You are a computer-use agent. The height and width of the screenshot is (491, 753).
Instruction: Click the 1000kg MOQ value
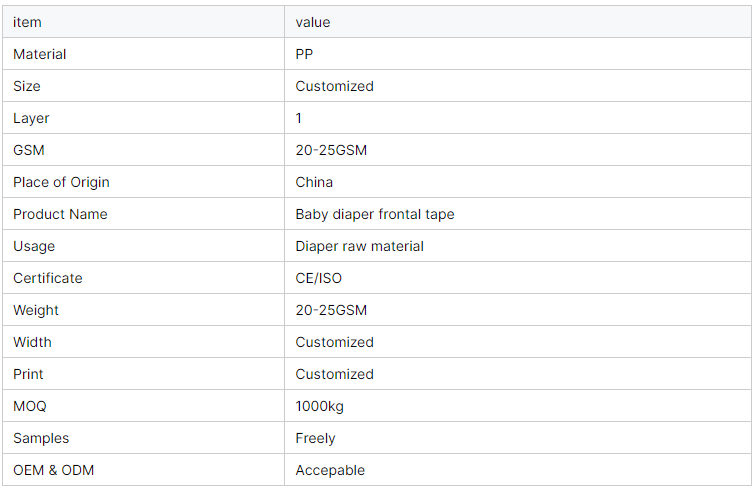point(319,406)
